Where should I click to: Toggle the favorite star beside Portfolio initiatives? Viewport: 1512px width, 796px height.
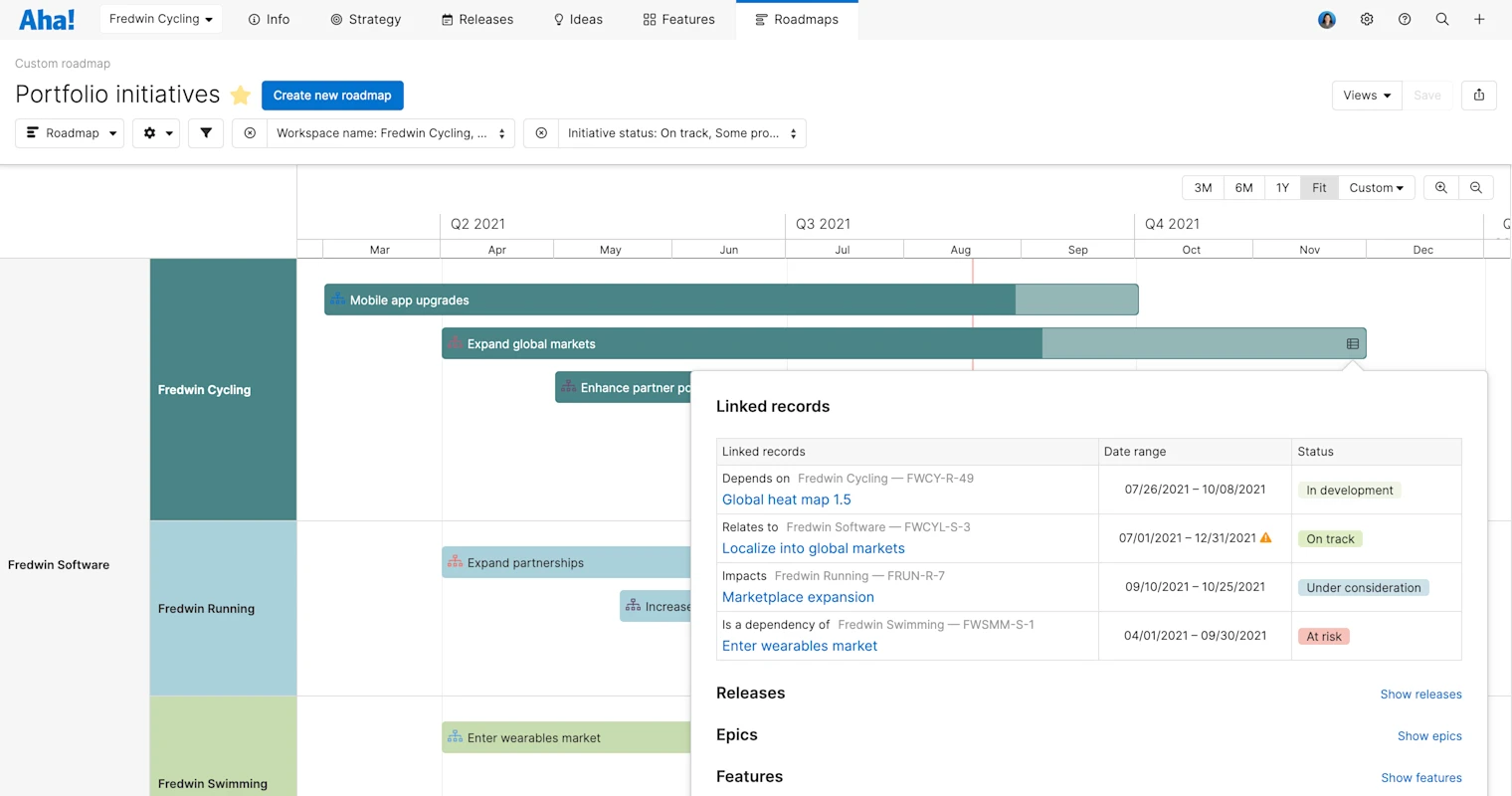coord(240,95)
